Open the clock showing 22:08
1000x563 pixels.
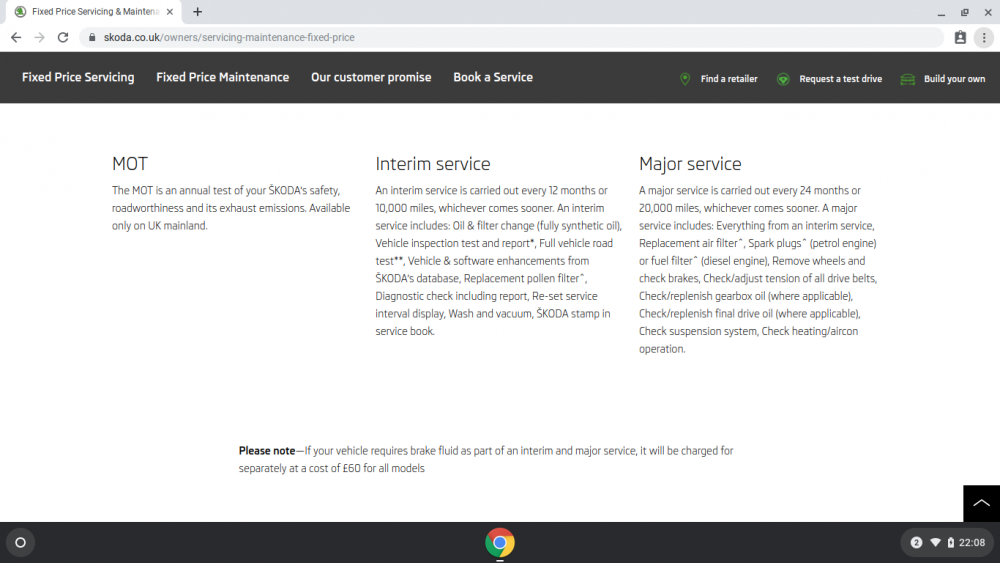971,543
